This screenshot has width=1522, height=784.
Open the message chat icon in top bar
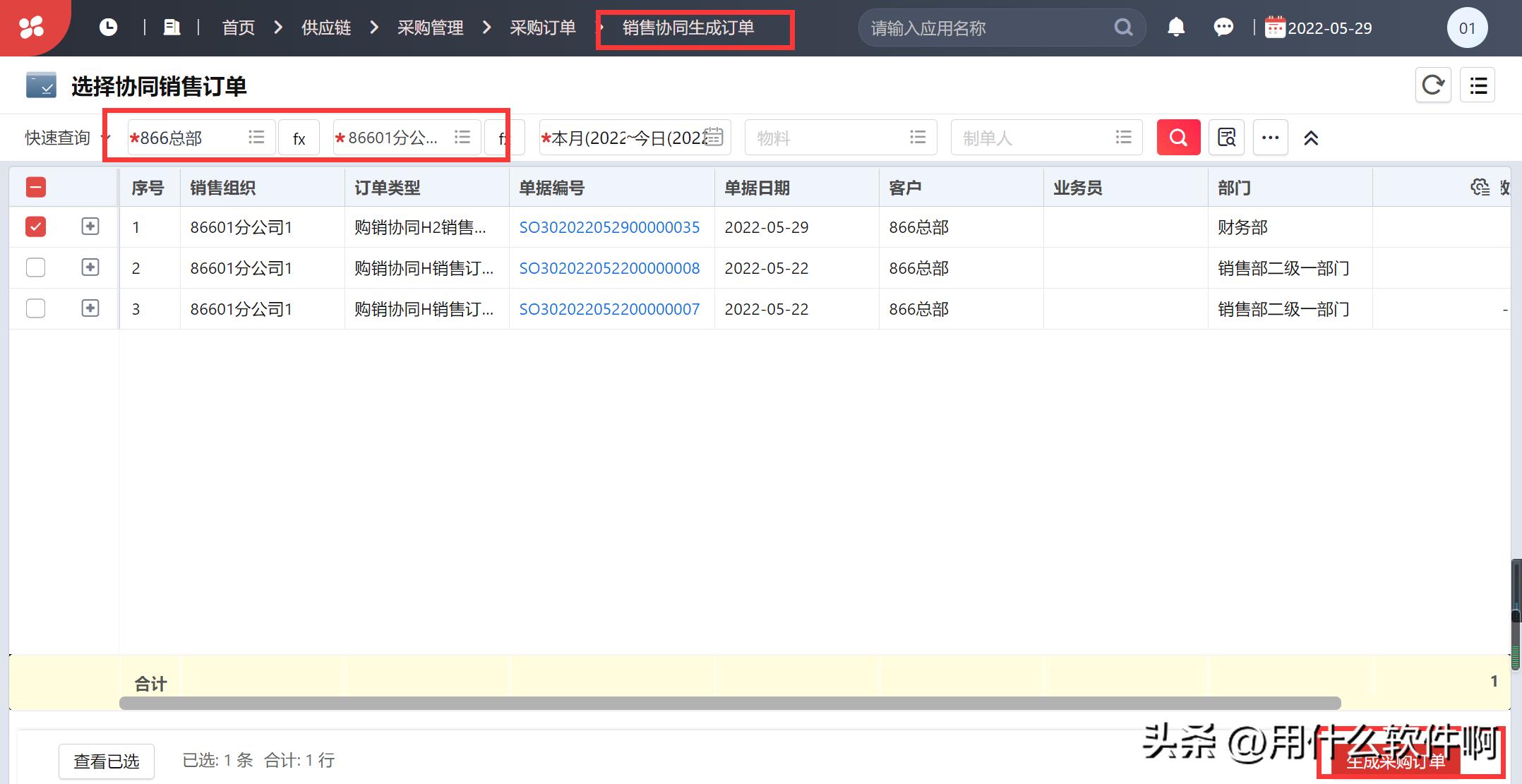tap(1223, 26)
